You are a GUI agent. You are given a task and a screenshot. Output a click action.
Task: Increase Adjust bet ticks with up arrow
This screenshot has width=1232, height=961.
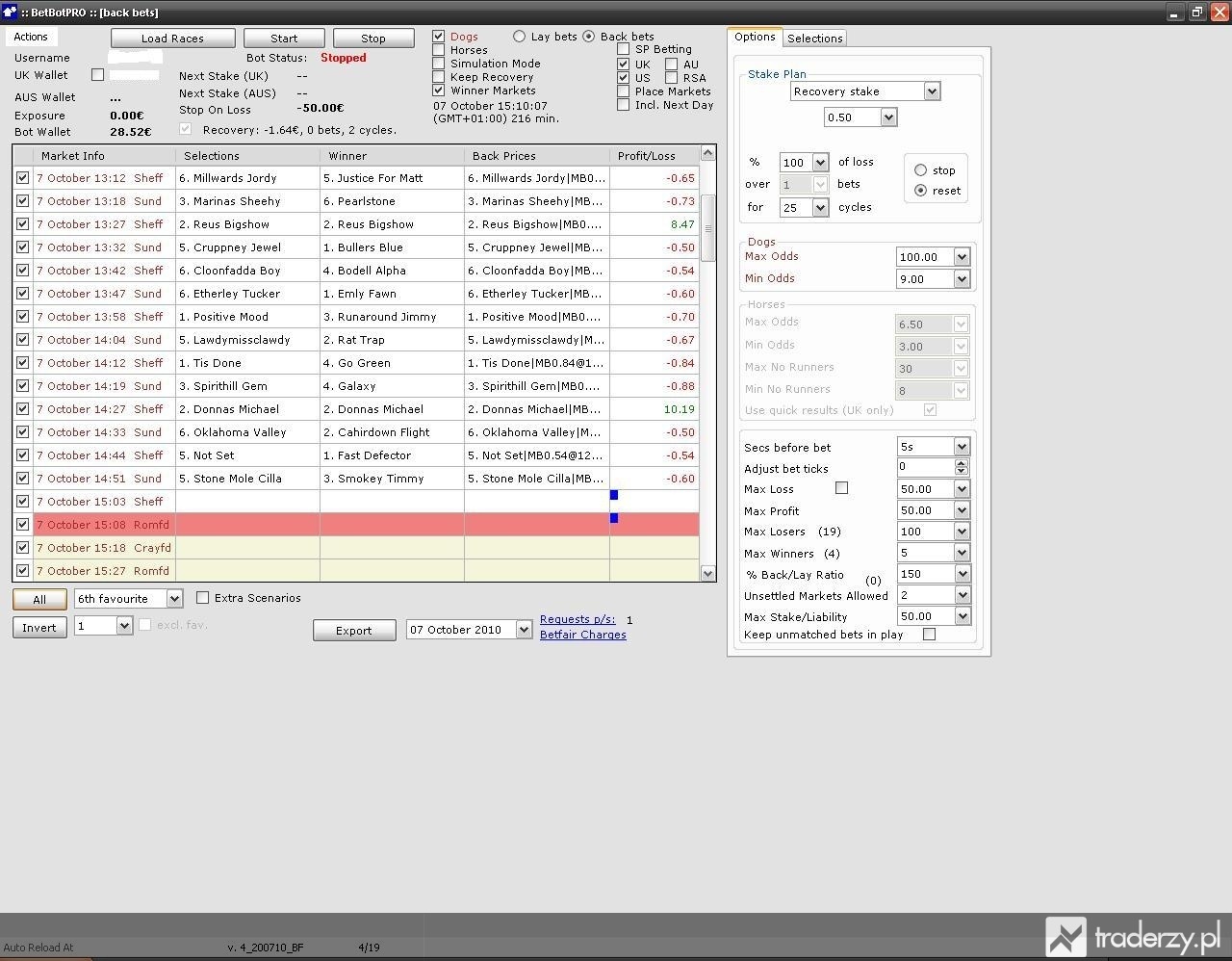pos(961,463)
